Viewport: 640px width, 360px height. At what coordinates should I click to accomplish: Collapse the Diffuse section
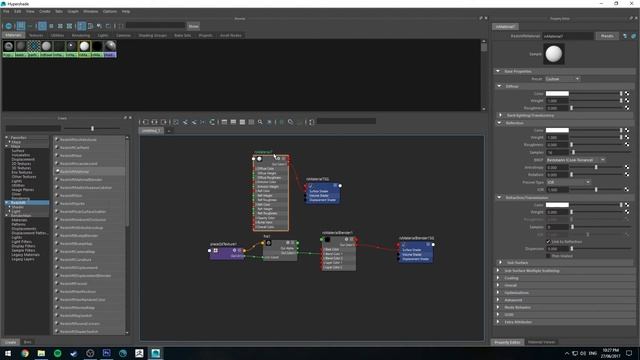click(500, 86)
